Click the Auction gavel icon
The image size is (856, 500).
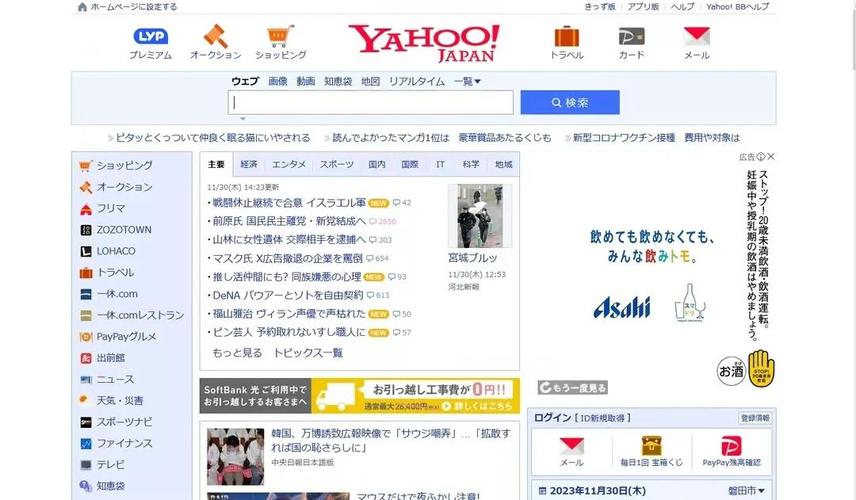(x=216, y=37)
